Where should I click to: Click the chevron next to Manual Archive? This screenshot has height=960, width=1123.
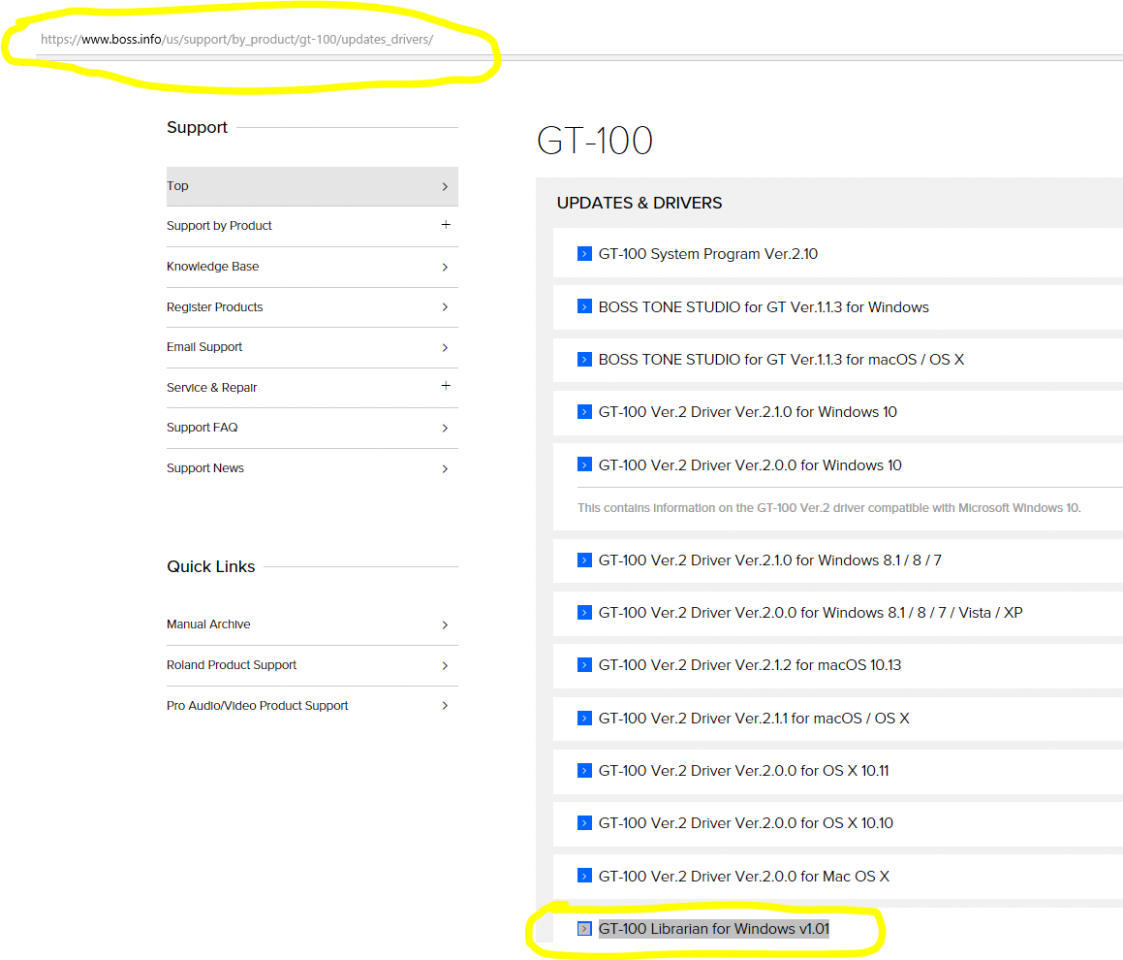point(445,625)
